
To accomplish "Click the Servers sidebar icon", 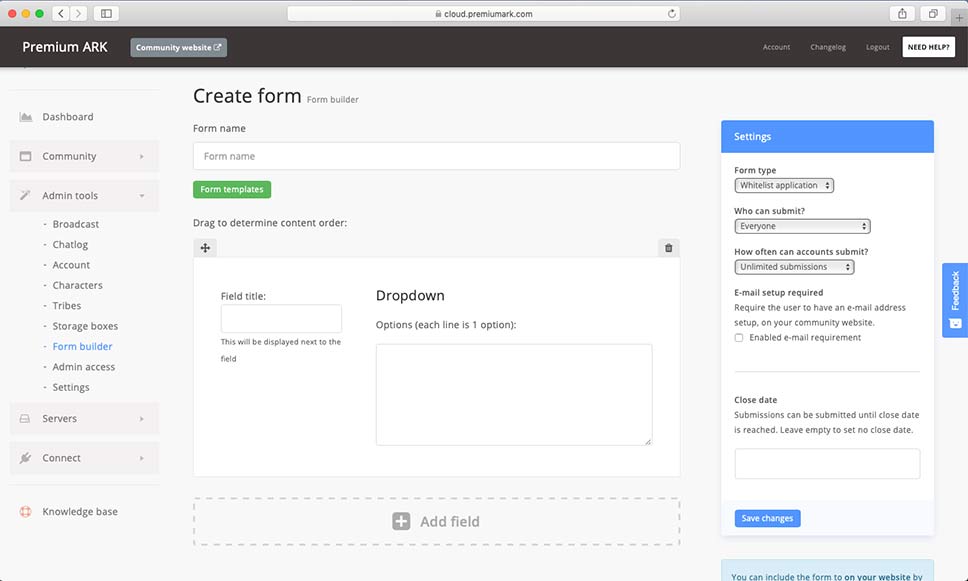I will (26, 419).
